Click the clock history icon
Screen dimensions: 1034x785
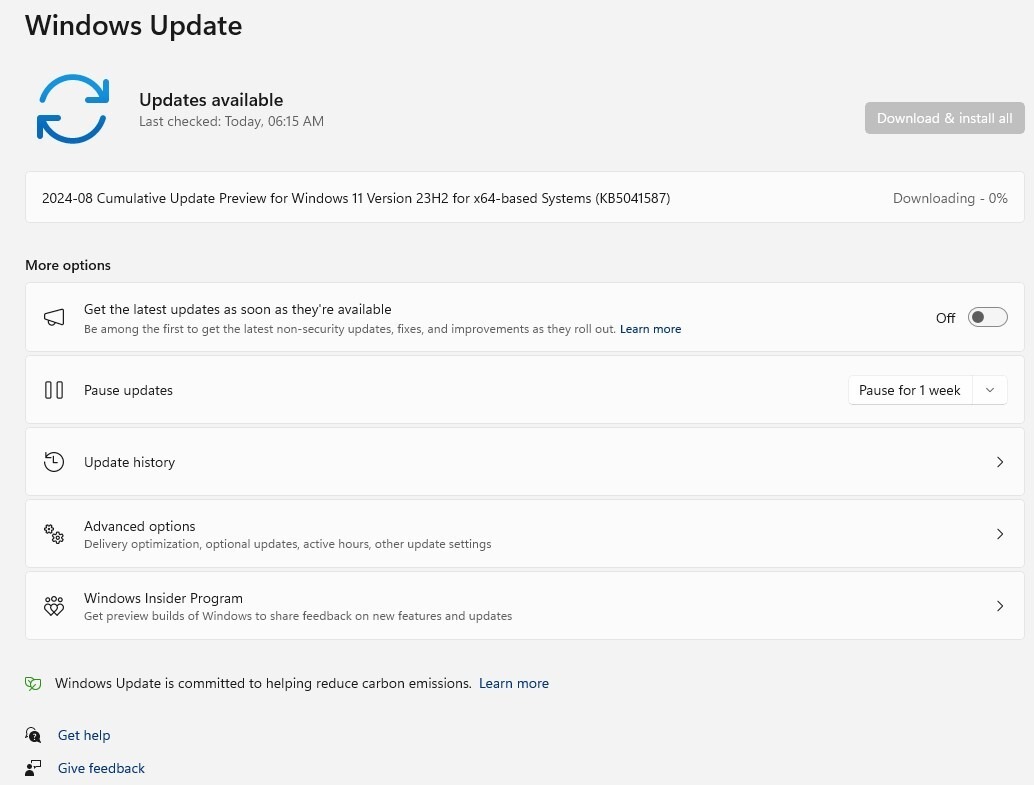[x=54, y=462]
